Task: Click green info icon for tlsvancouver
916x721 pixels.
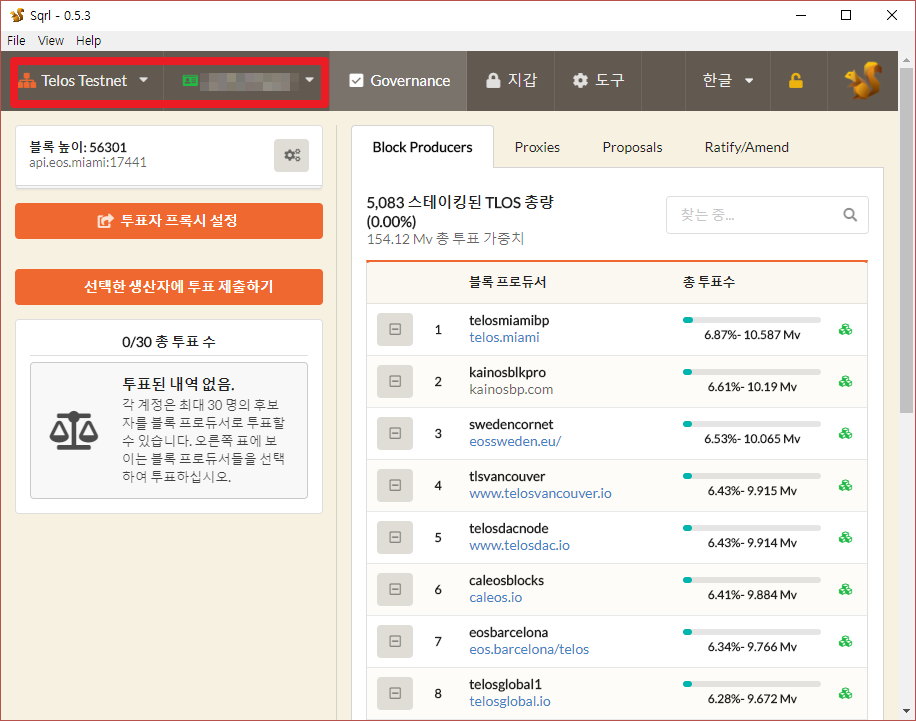Action: click(845, 486)
